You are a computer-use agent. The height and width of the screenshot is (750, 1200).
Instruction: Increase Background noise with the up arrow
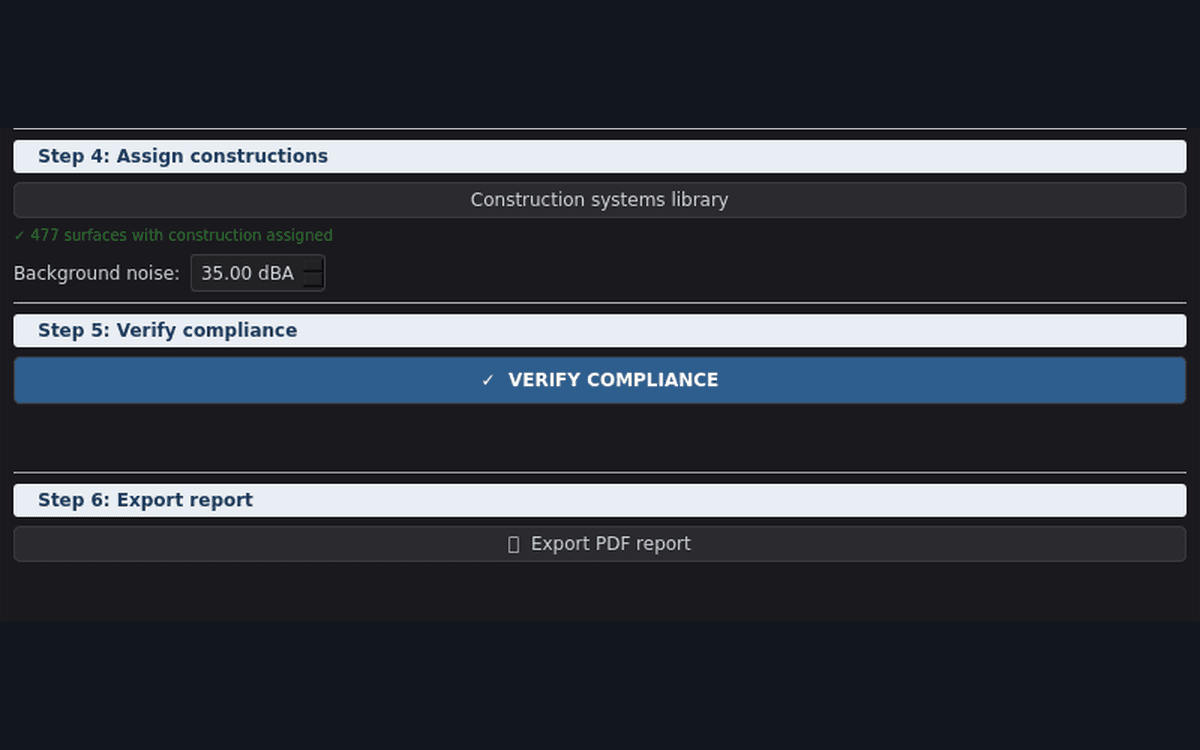pos(314,265)
